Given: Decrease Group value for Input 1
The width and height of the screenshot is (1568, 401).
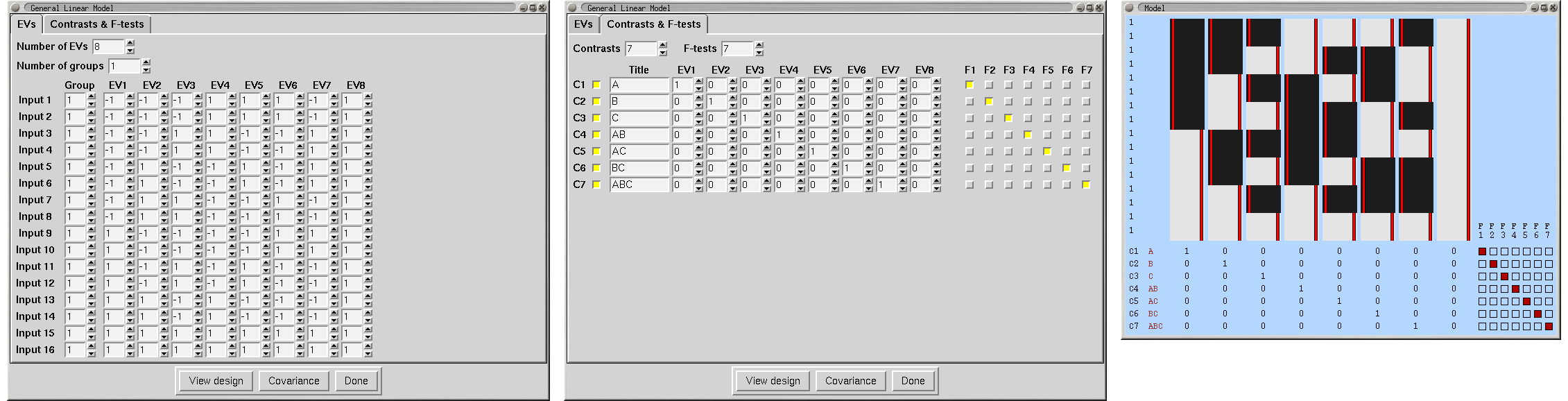Looking at the screenshot, I should tap(92, 104).
